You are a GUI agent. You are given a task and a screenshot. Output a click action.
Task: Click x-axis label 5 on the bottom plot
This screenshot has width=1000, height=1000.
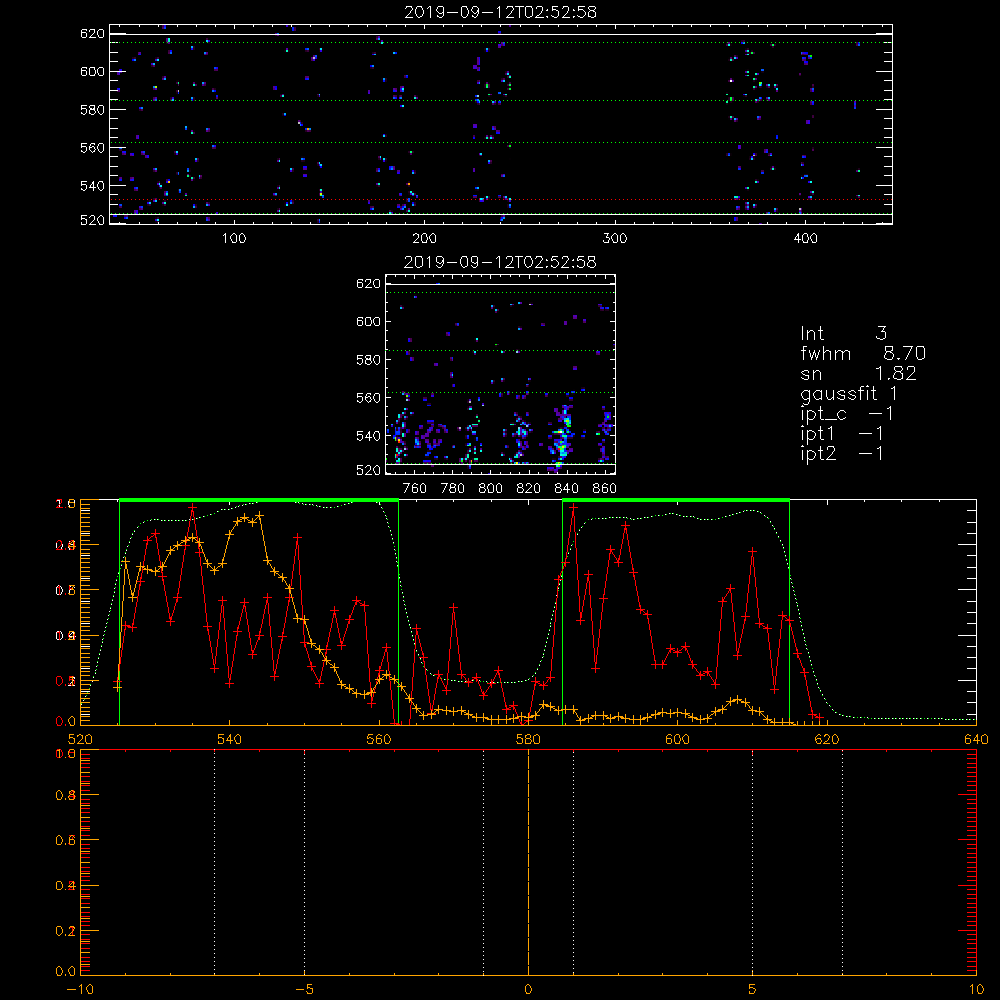pos(753,990)
